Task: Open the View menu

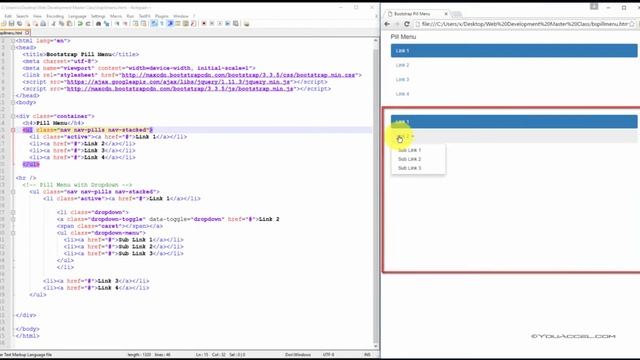Action: (x=37, y=16)
